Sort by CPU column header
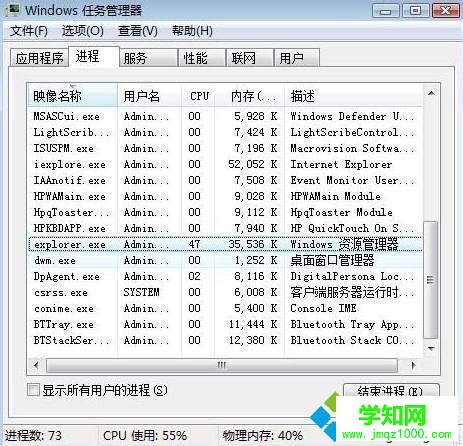 [x=199, y=96]
